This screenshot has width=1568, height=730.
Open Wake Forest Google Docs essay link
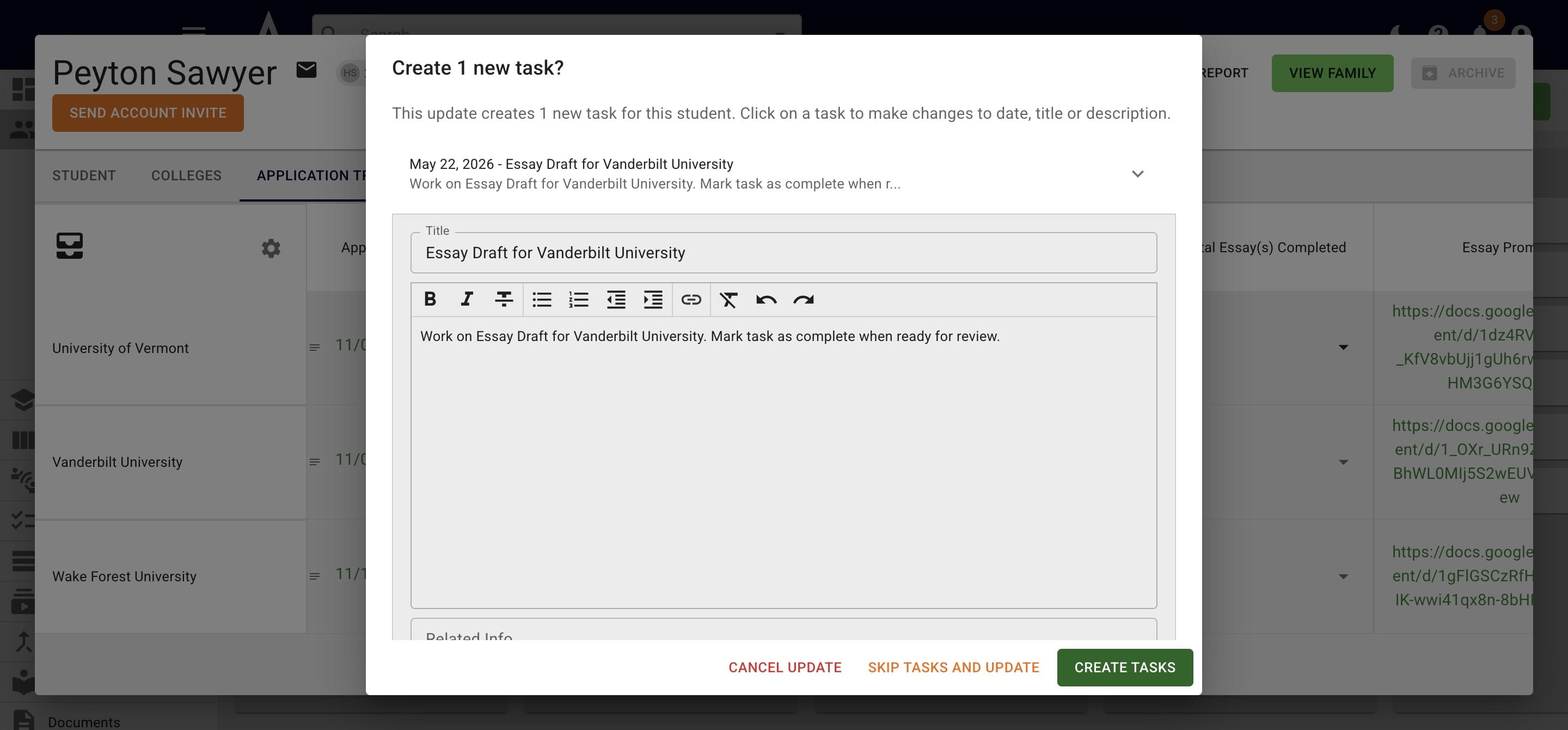pyautogui.click(x=1463, y=576)
